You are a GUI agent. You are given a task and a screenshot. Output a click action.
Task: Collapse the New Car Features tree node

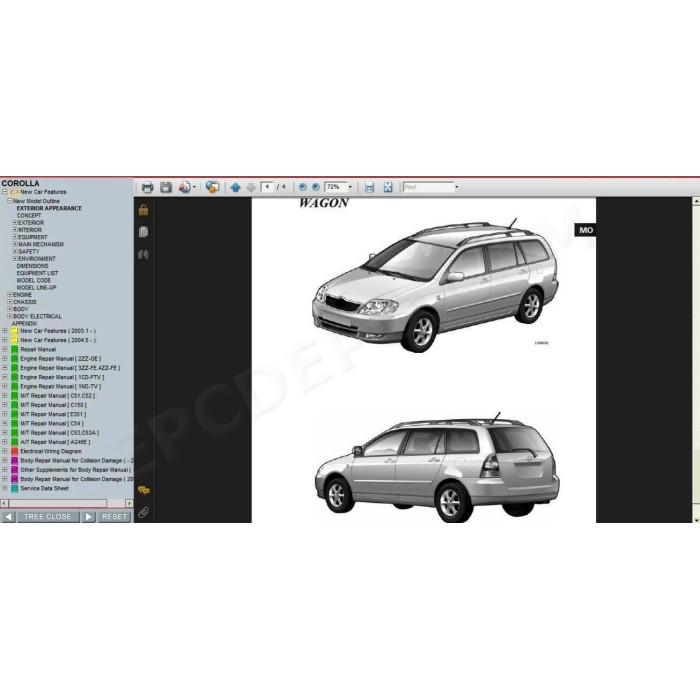[4, 192]
